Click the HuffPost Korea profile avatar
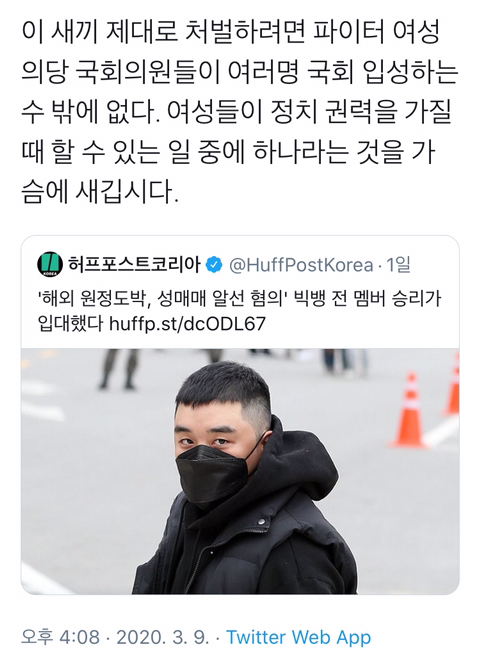 coord(50,264)
